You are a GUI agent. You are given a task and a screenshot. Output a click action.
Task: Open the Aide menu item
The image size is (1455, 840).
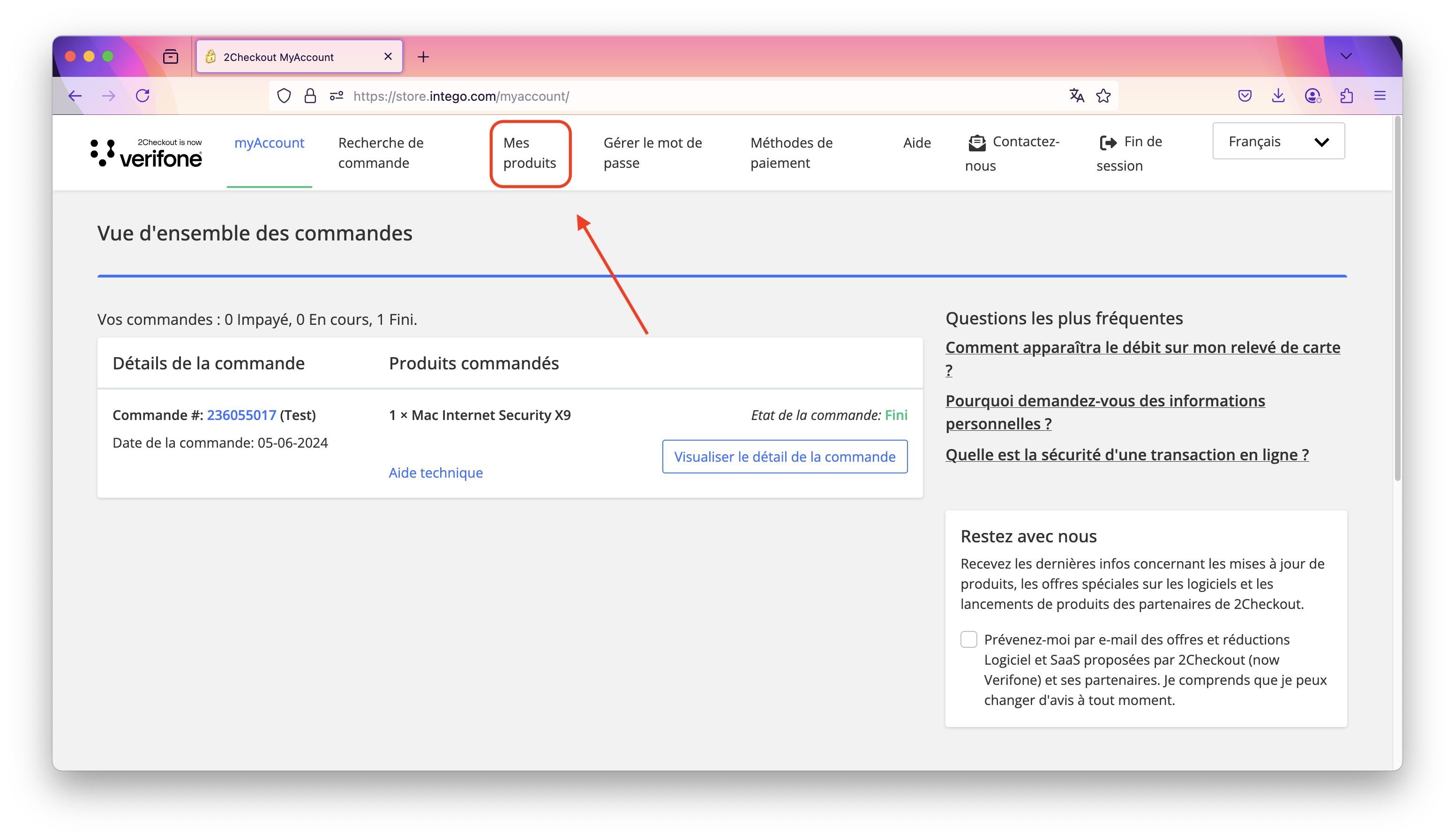pyautogui.click(x=917, y=142)
